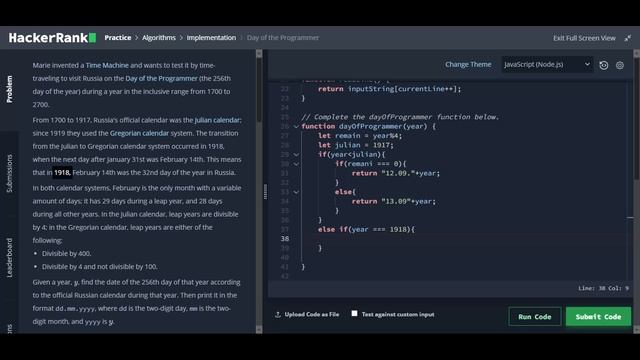
Task: Enable Test against custom input checkbox
Action: click(354, 313)
